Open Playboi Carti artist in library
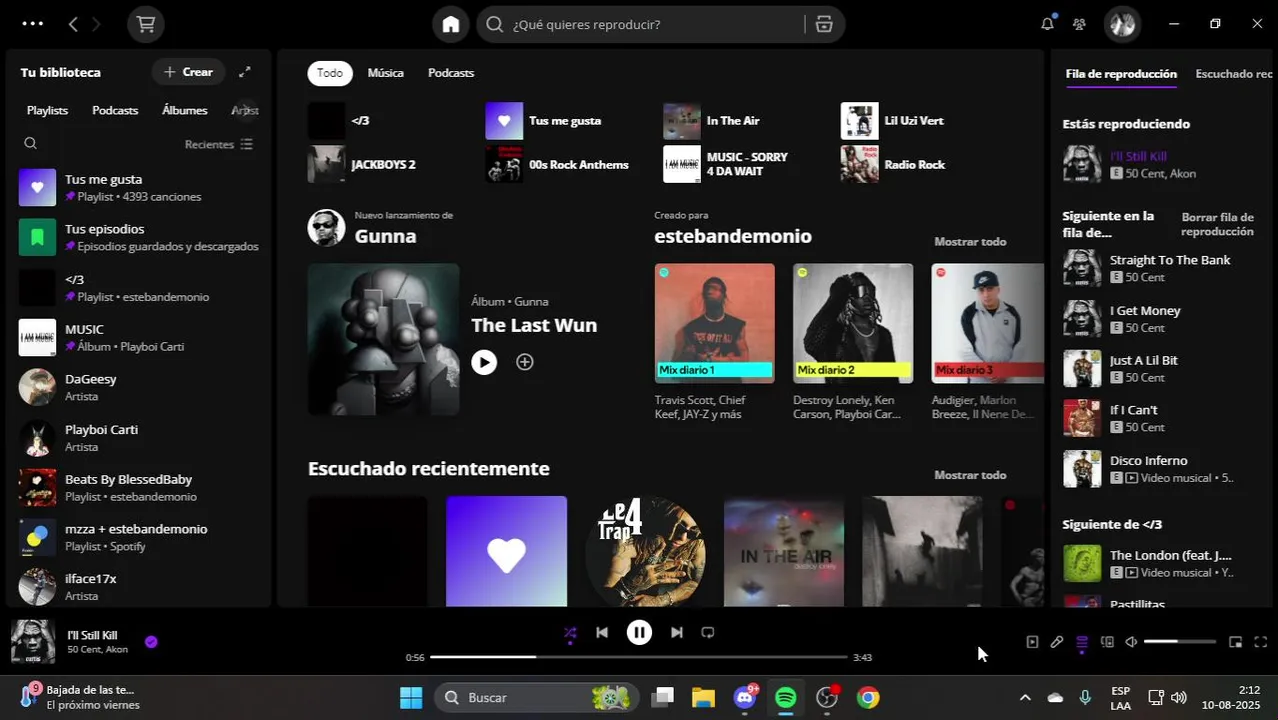 pos(139,437)
